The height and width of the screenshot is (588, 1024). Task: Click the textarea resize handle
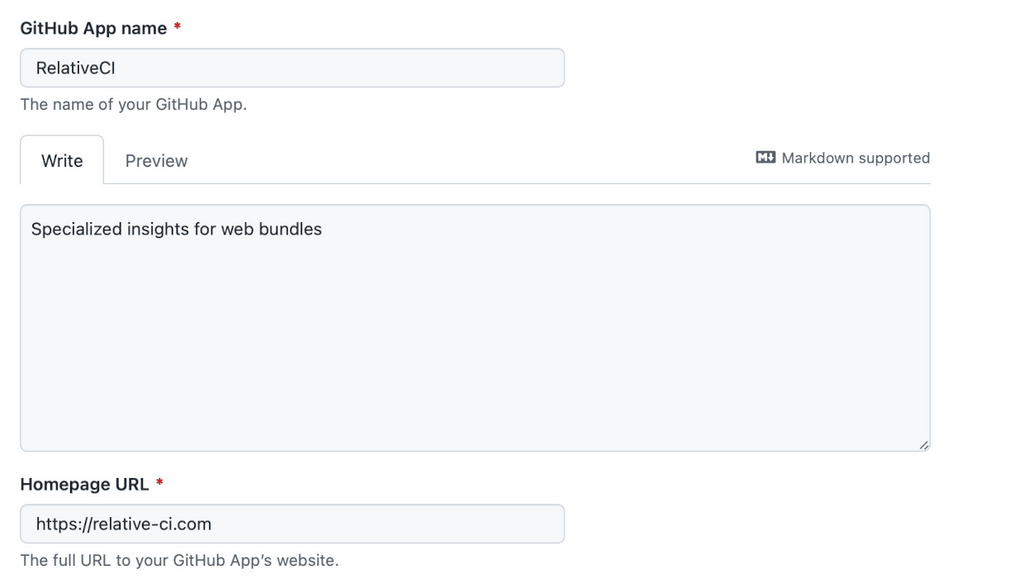[923, 445]
